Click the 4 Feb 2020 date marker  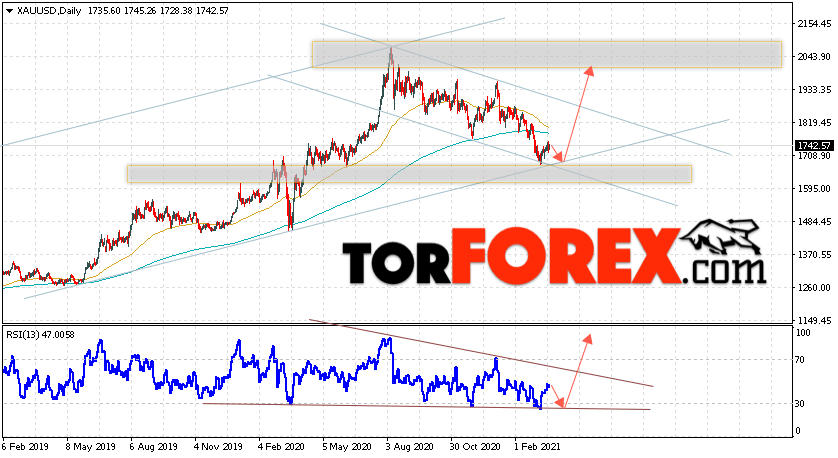coord(281,447)
